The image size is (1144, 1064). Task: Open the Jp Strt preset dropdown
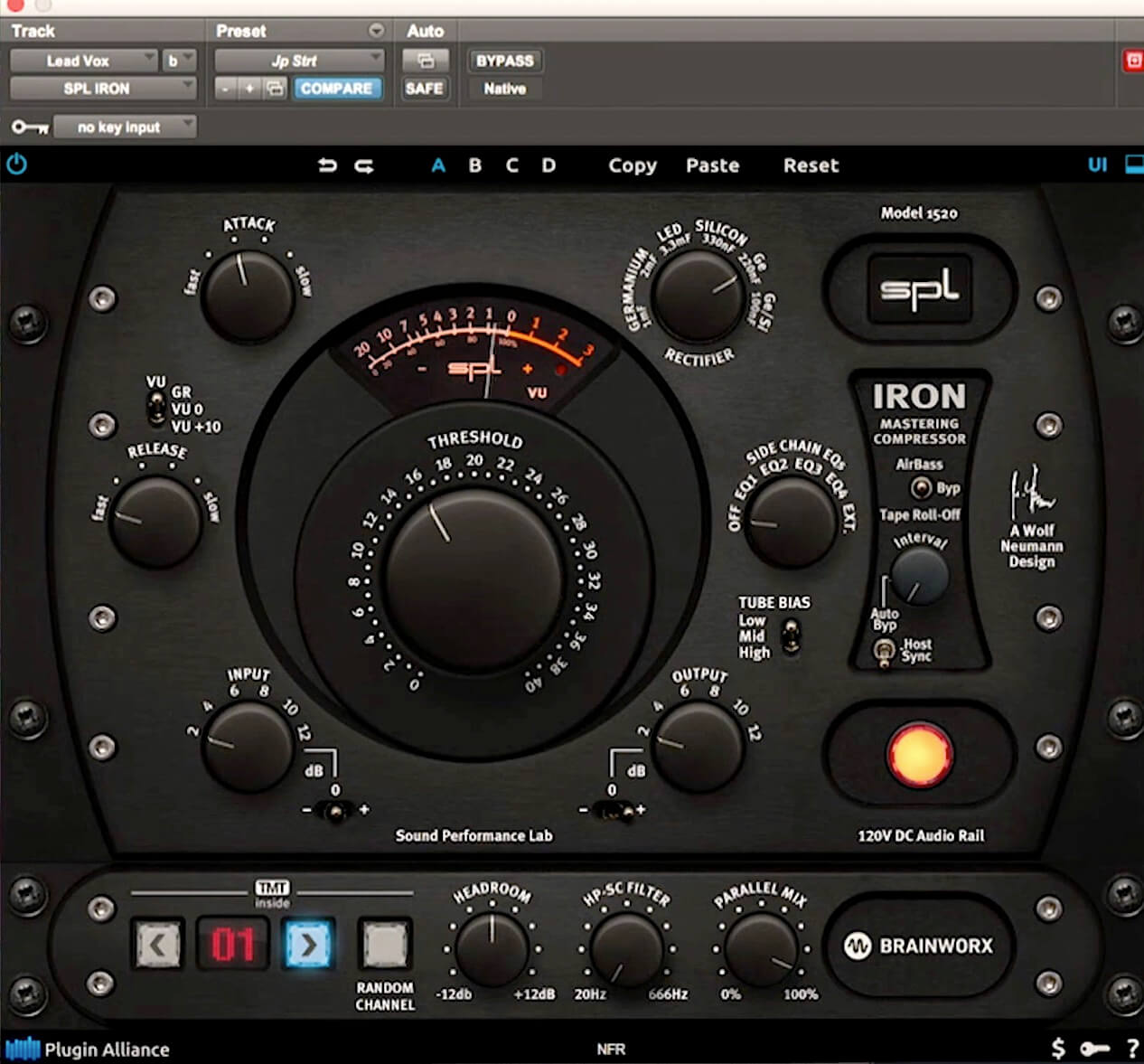point(299,61)
